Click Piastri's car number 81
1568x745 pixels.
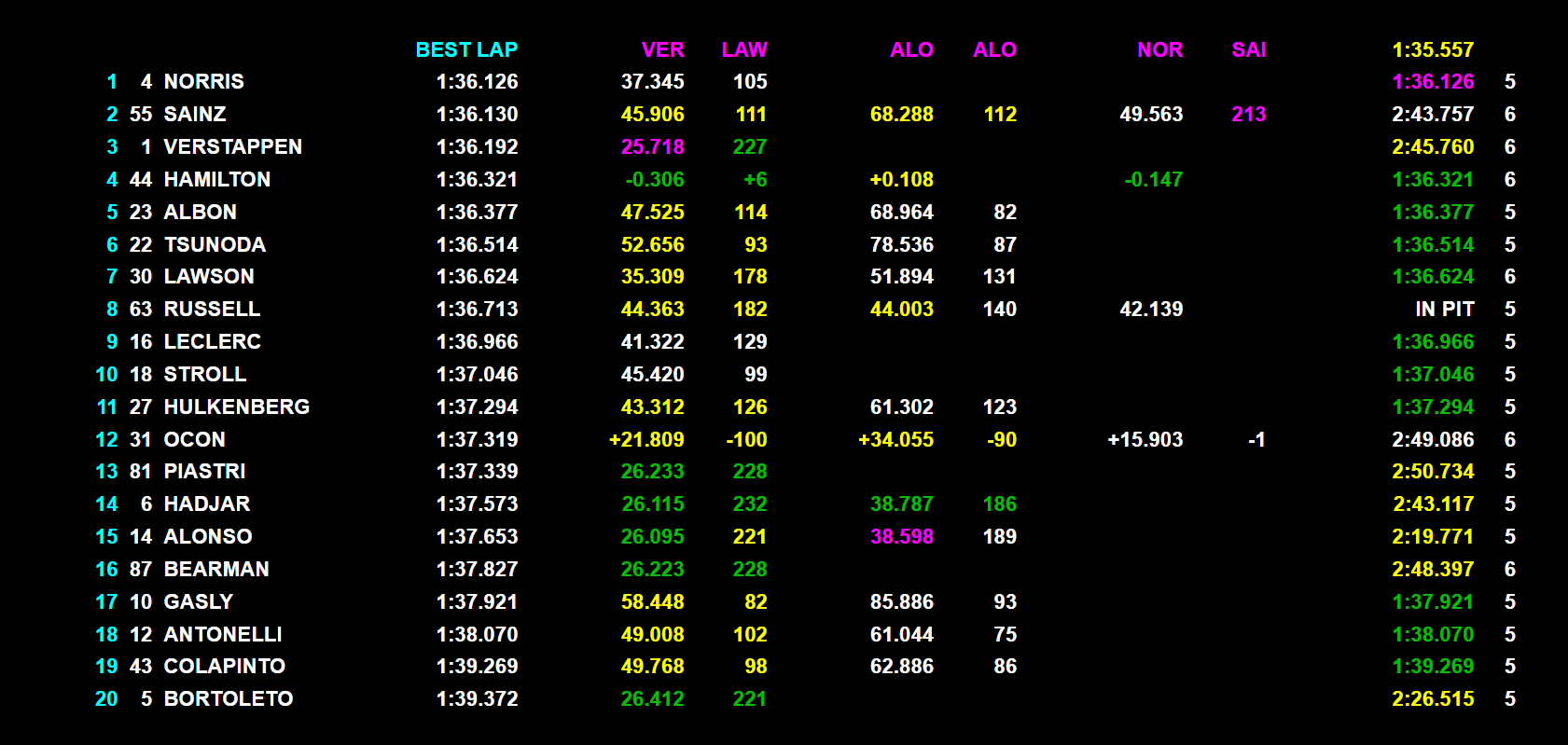pyautogui.click(x=141, y=472)
